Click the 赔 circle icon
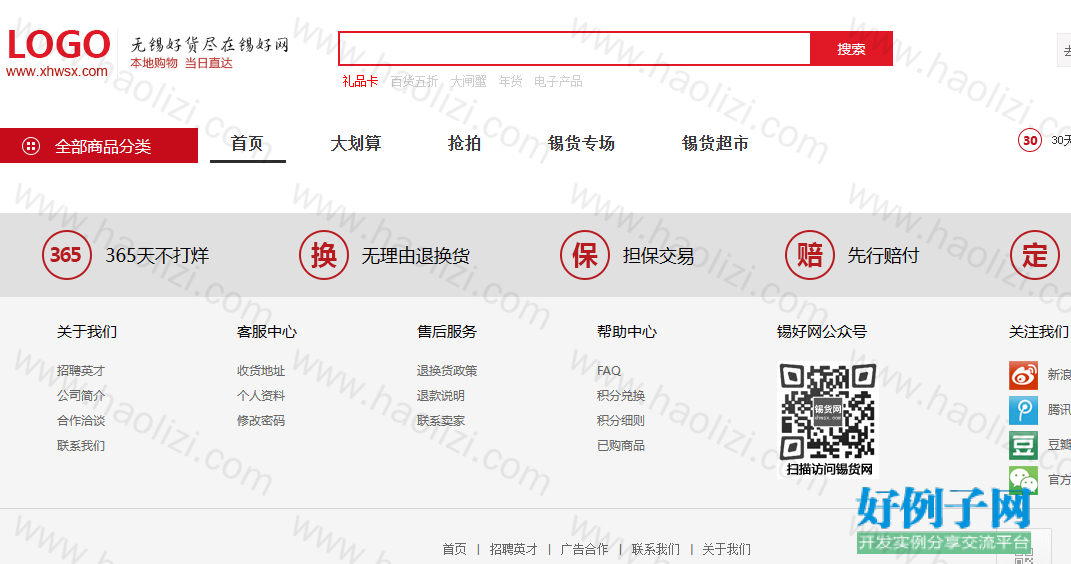 tap(809, 255)
